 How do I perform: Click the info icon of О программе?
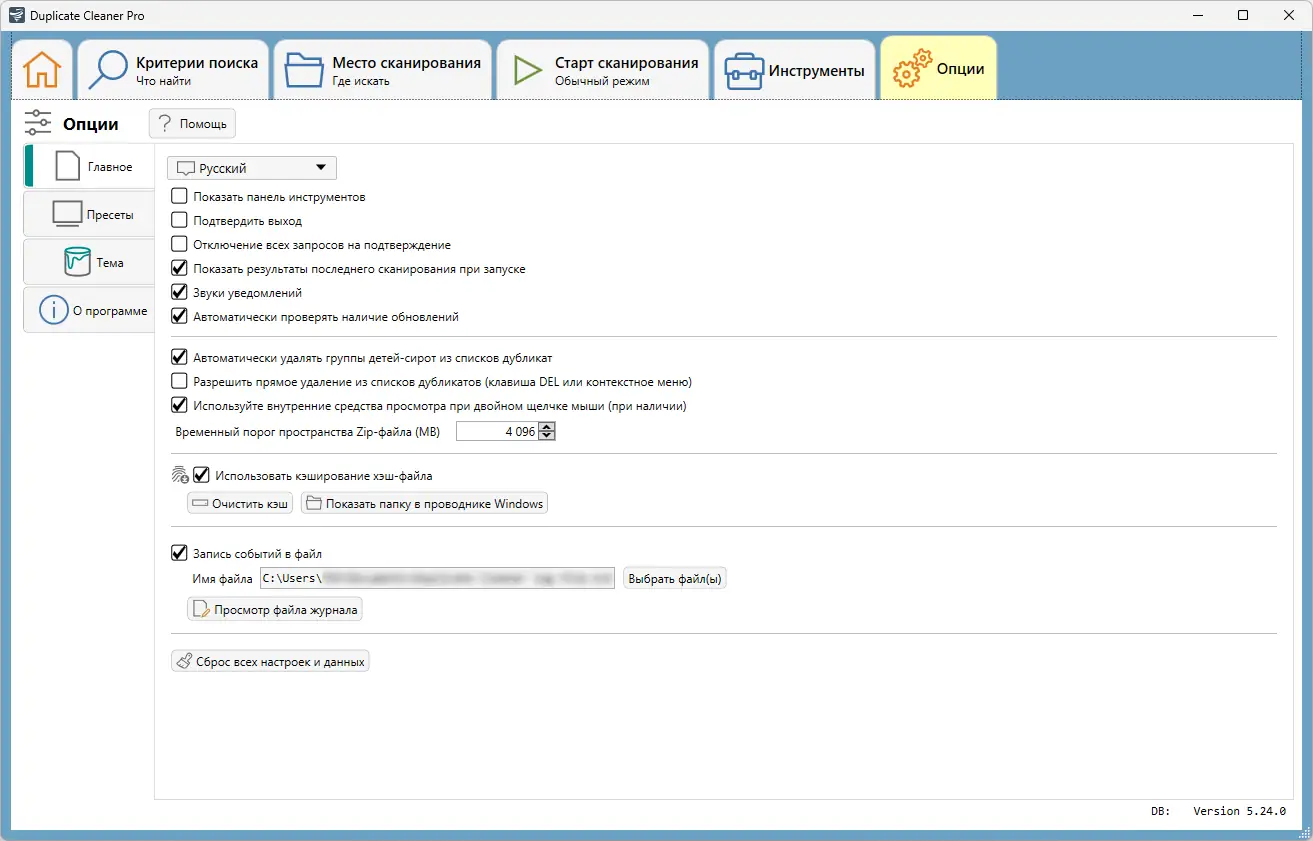point(53,310)
